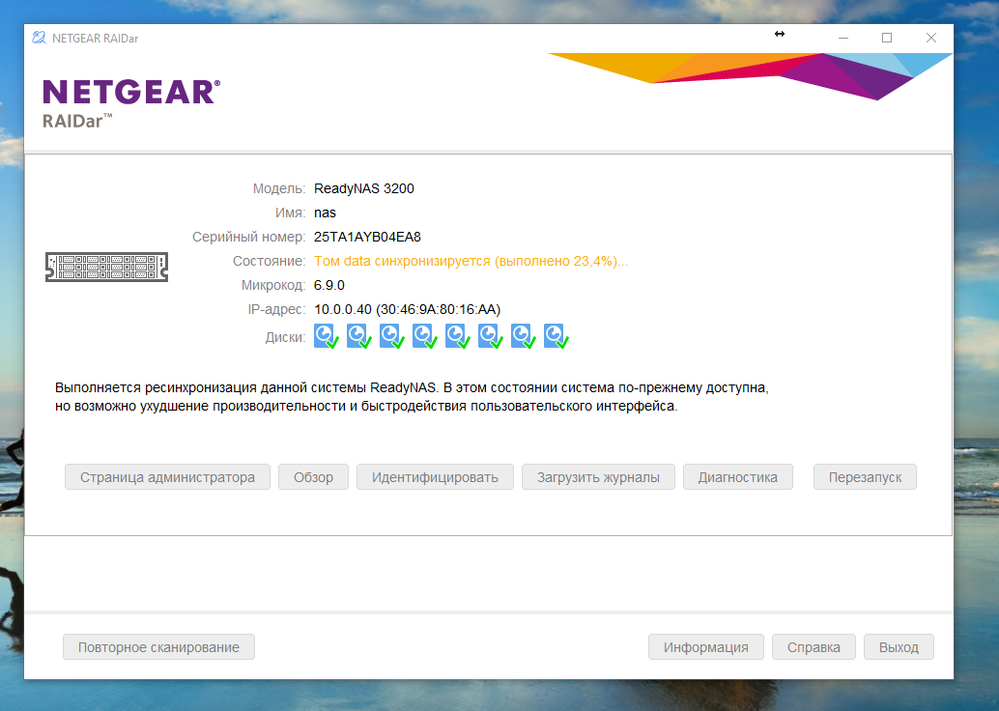Click the orange volume sync status text

471,261
